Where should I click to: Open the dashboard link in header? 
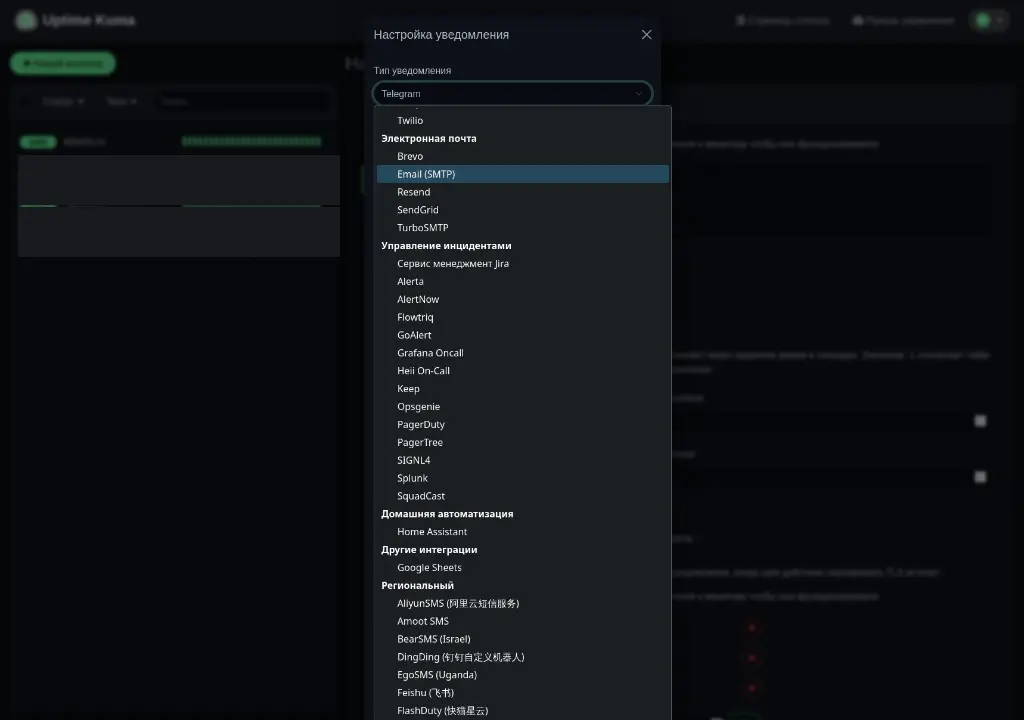pyautogui.click(x=903, y=21)
